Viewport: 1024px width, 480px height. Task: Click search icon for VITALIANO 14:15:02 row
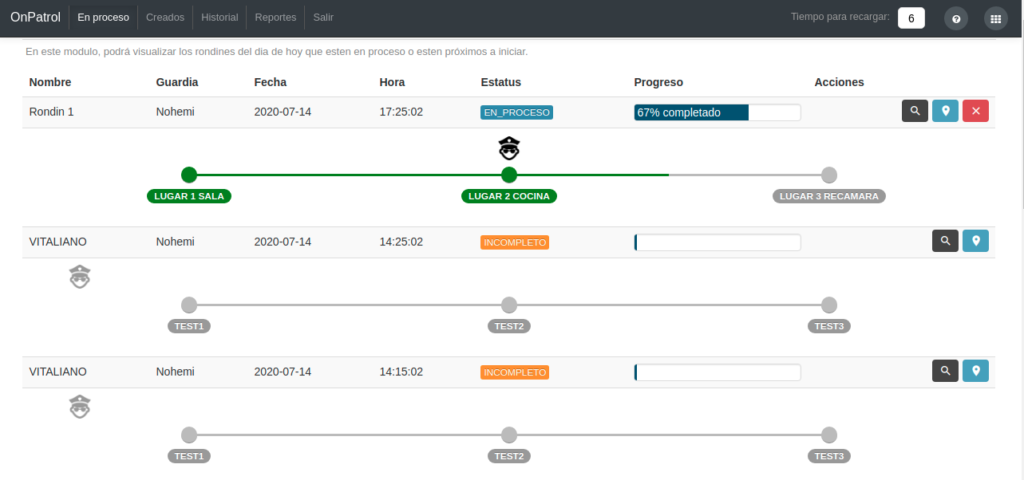[945, 371]
